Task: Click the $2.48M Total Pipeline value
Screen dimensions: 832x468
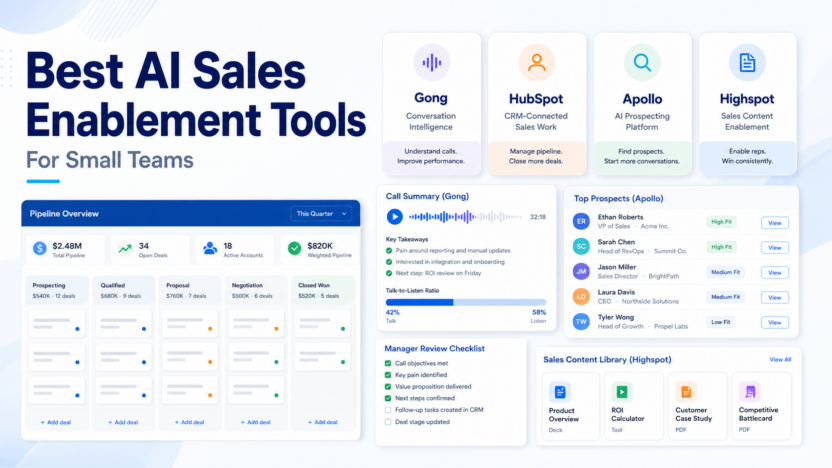Action: 67,246
